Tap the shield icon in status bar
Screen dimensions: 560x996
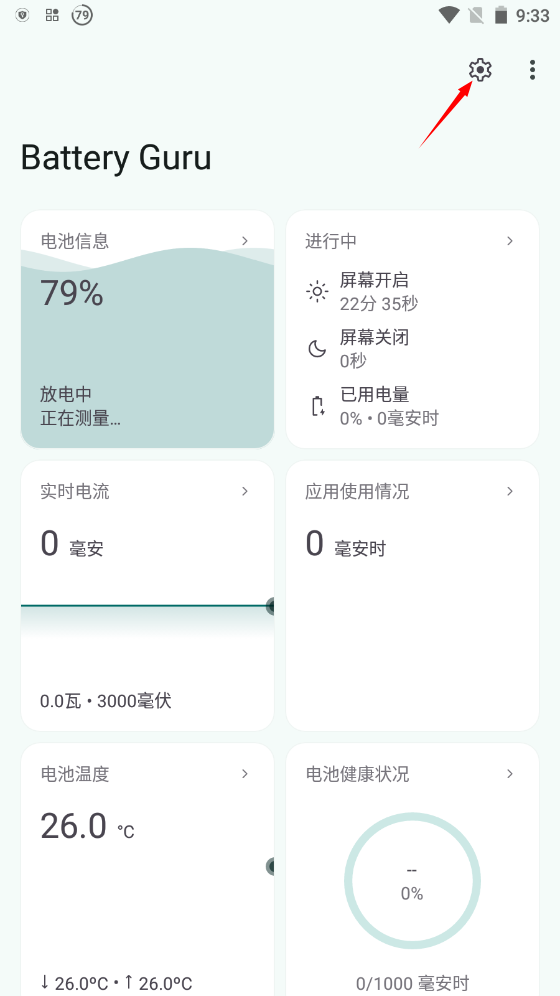22,15
